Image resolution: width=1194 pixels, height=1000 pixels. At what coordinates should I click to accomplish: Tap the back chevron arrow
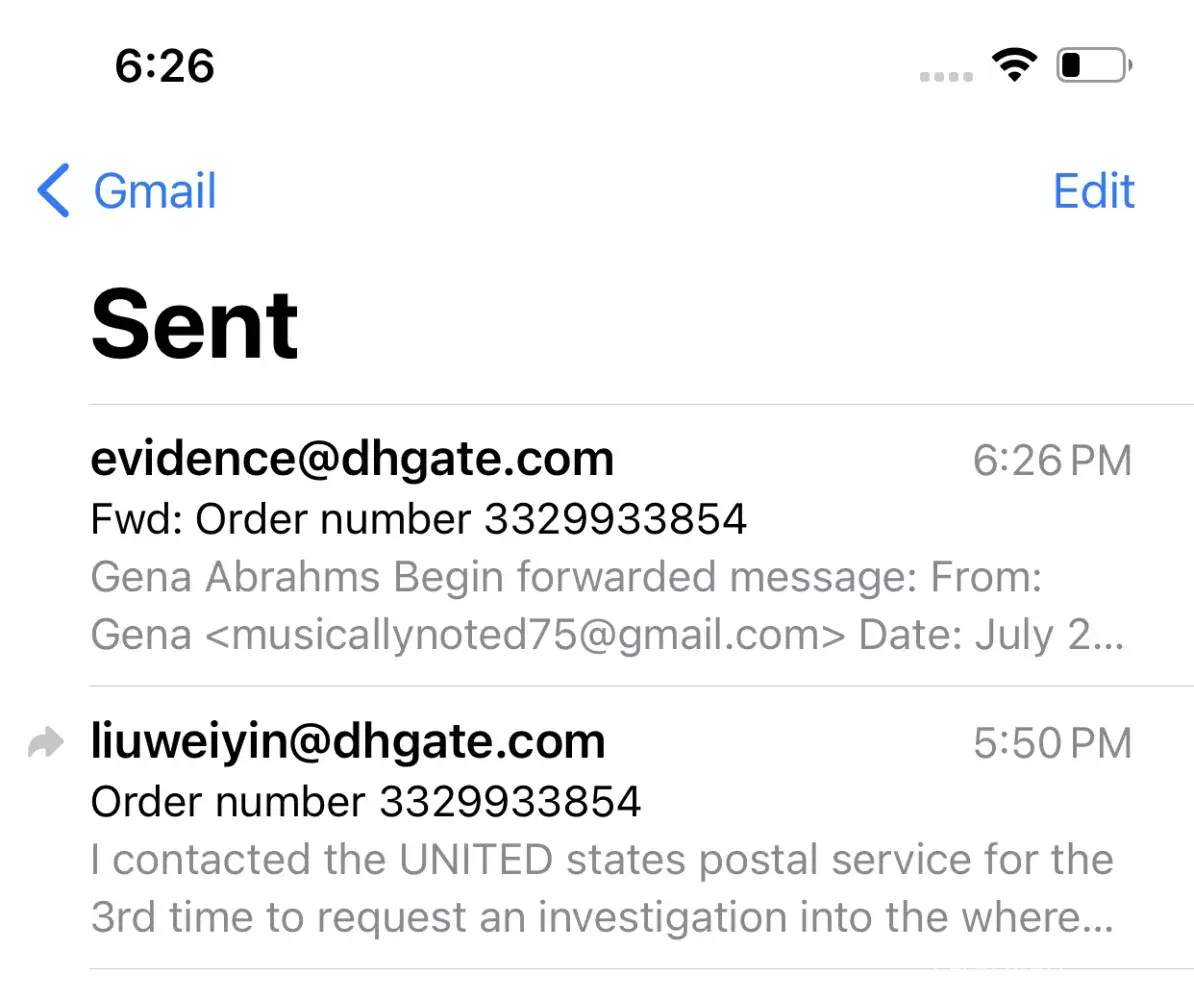point(54,190)
